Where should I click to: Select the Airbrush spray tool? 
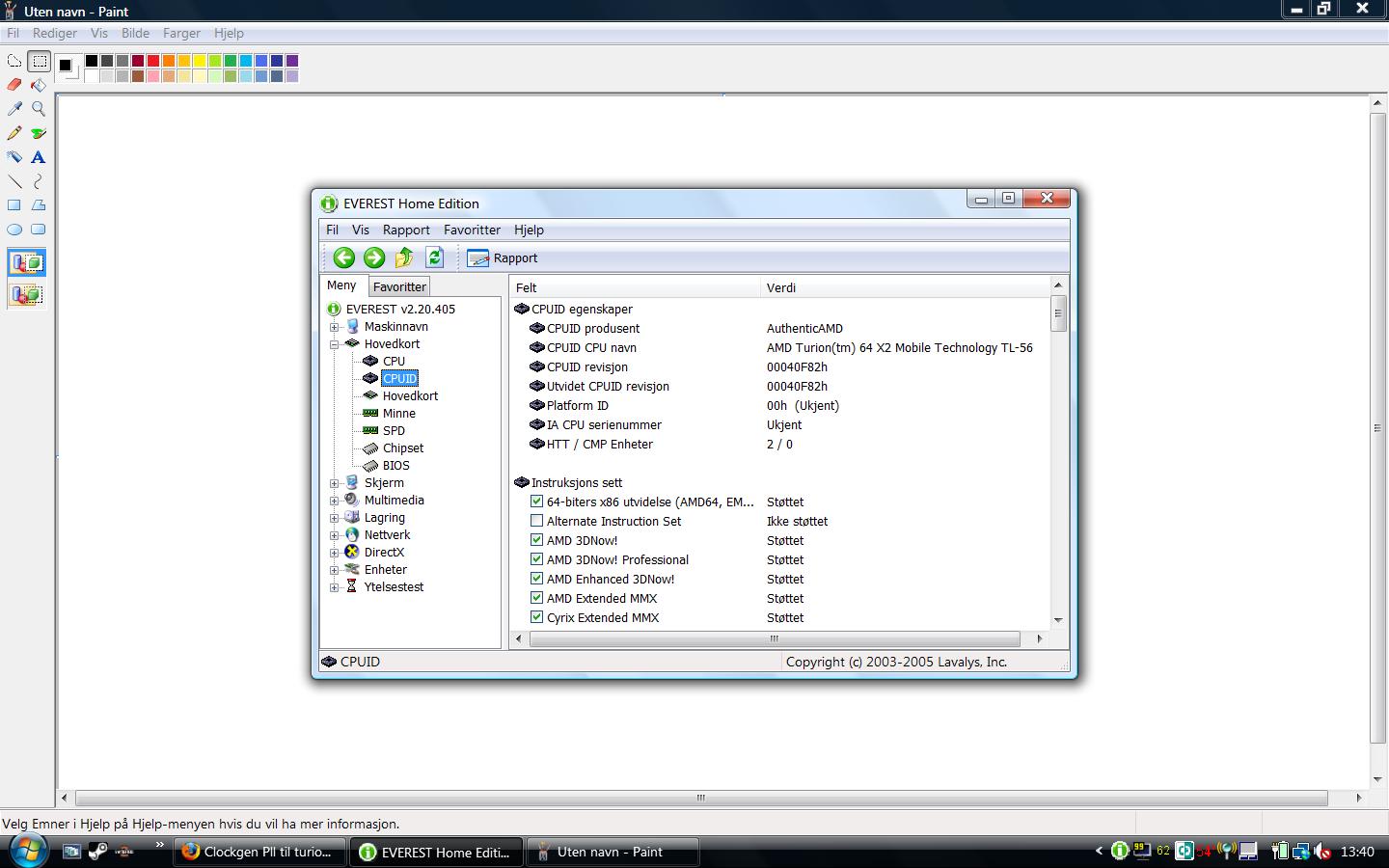14,157
